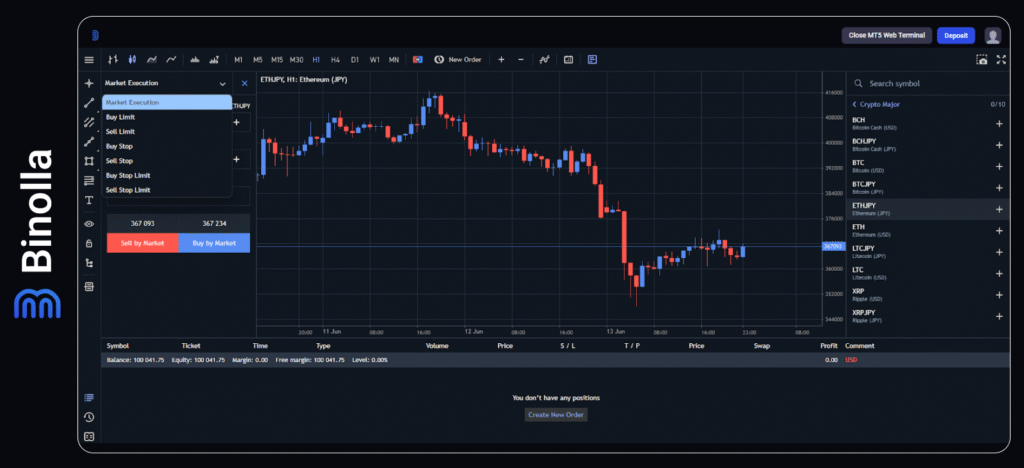Click the Search symbol field

[x=920, y=84]
